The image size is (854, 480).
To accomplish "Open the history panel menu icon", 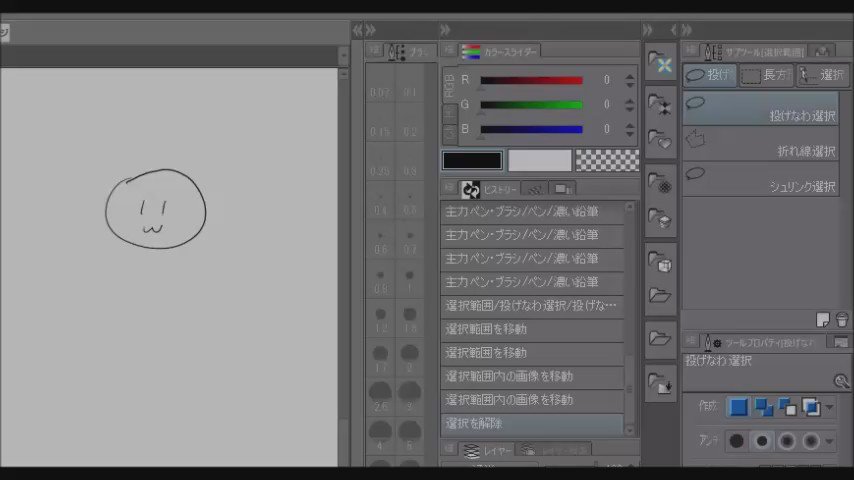I will pyautogui.click(x=449, y=188).
